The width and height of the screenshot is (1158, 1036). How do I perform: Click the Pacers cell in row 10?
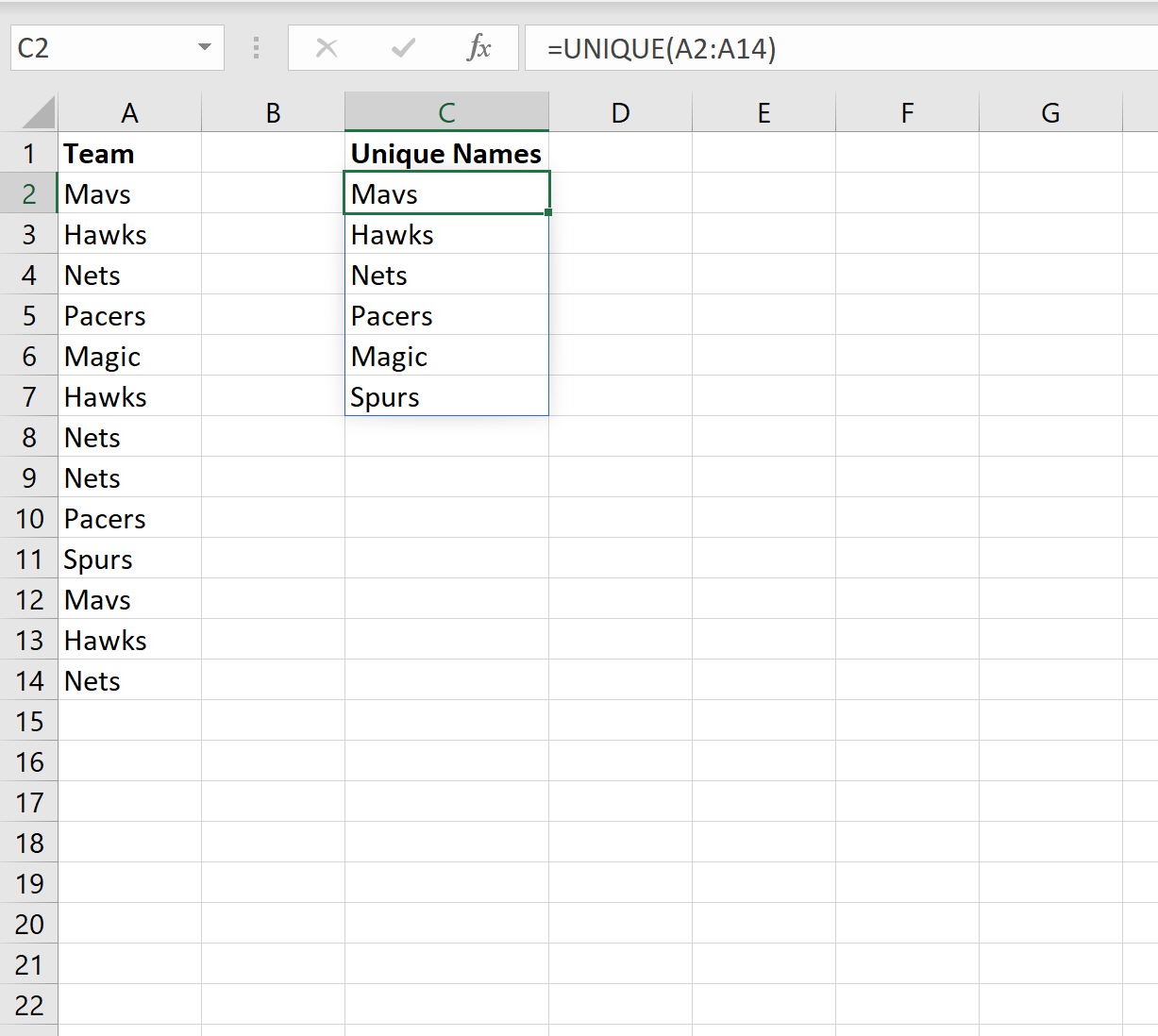[129, 519]
